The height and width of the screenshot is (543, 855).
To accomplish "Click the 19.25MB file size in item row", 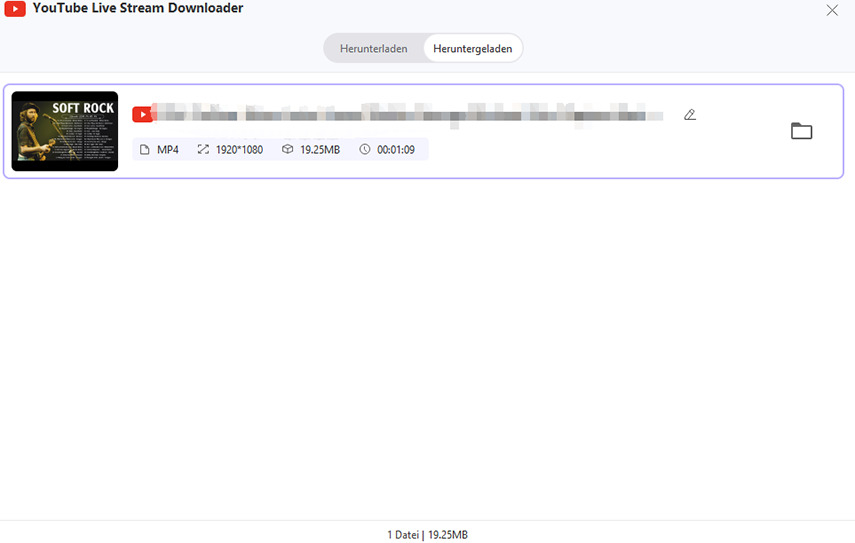I will click(320, 149).
